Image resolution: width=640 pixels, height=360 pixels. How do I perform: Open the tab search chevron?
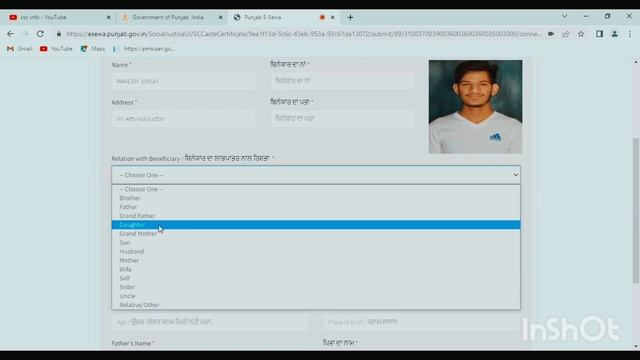[564, 16]
